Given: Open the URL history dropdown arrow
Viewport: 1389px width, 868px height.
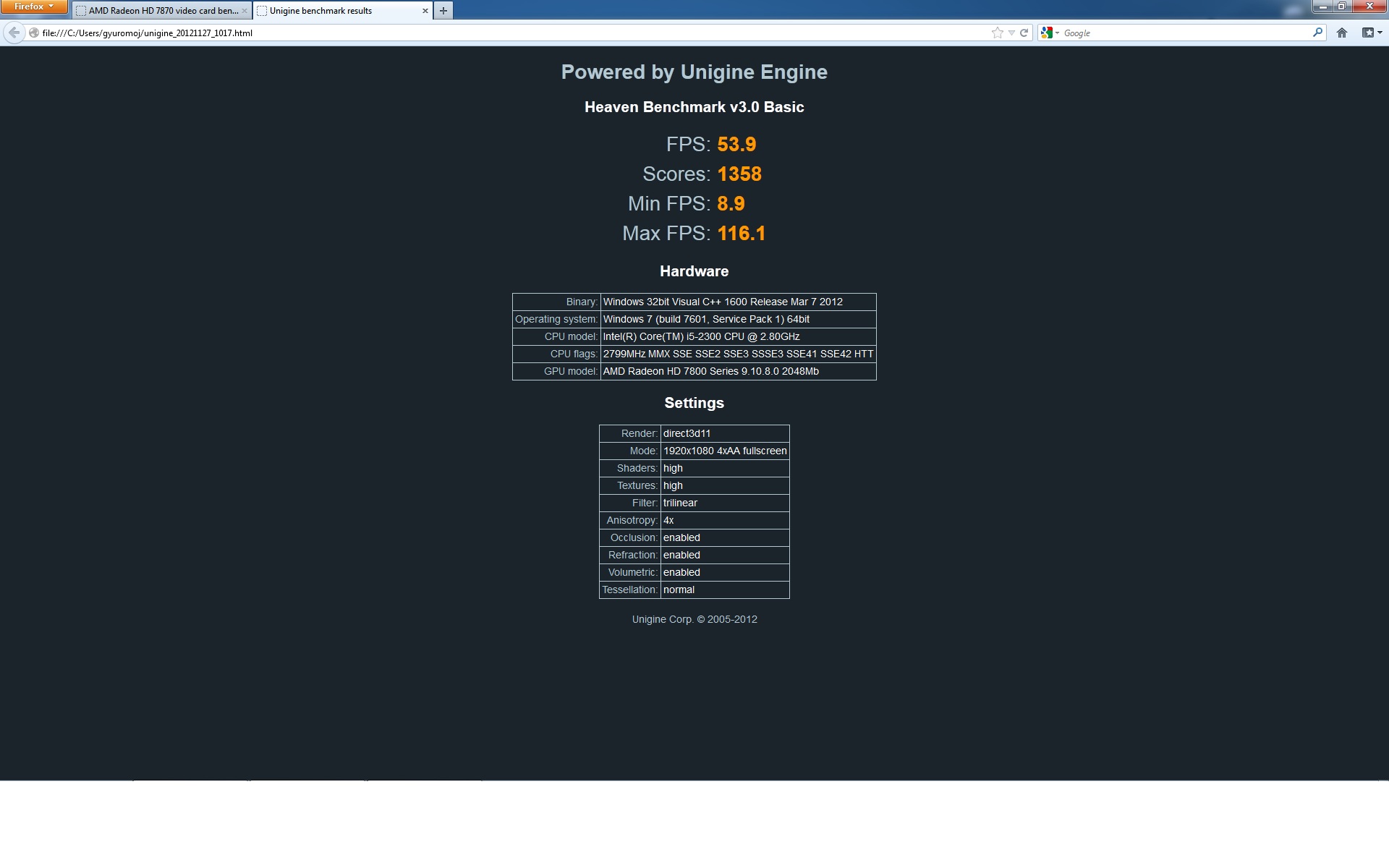Looking at the screenshot, I should tap(1011, 33).
